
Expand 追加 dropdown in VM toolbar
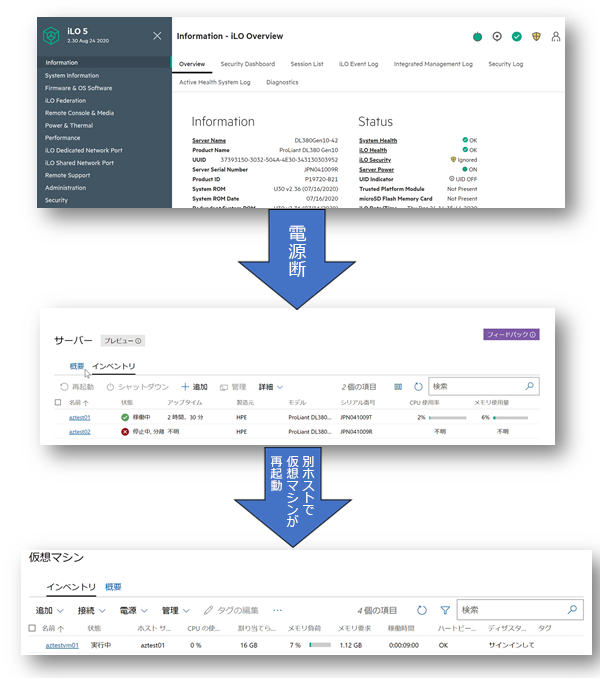49,611
